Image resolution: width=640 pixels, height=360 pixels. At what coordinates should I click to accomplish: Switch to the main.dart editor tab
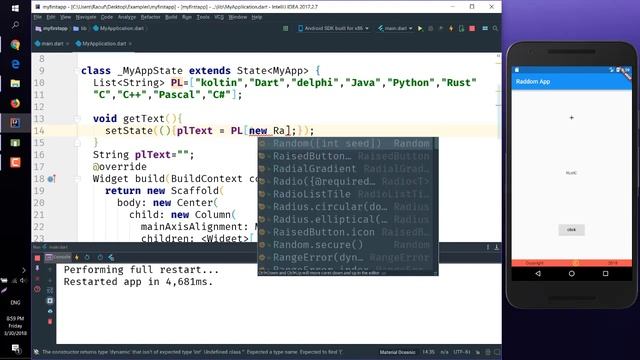click(x=52, y=43)
